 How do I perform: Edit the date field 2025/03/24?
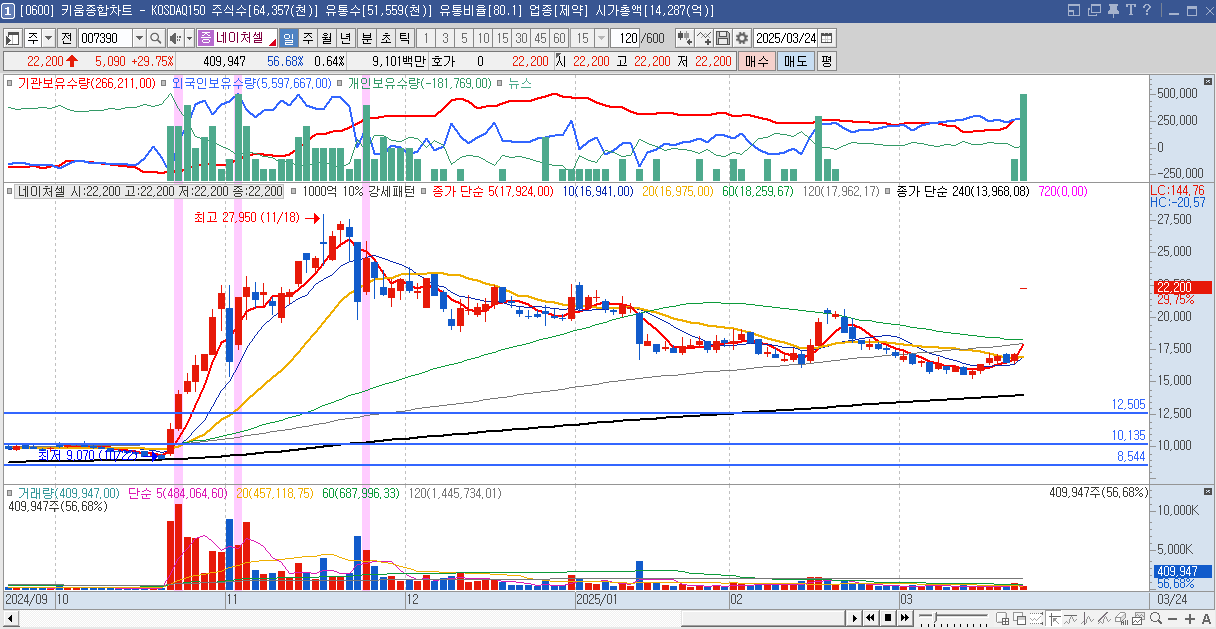click(786, 38)
